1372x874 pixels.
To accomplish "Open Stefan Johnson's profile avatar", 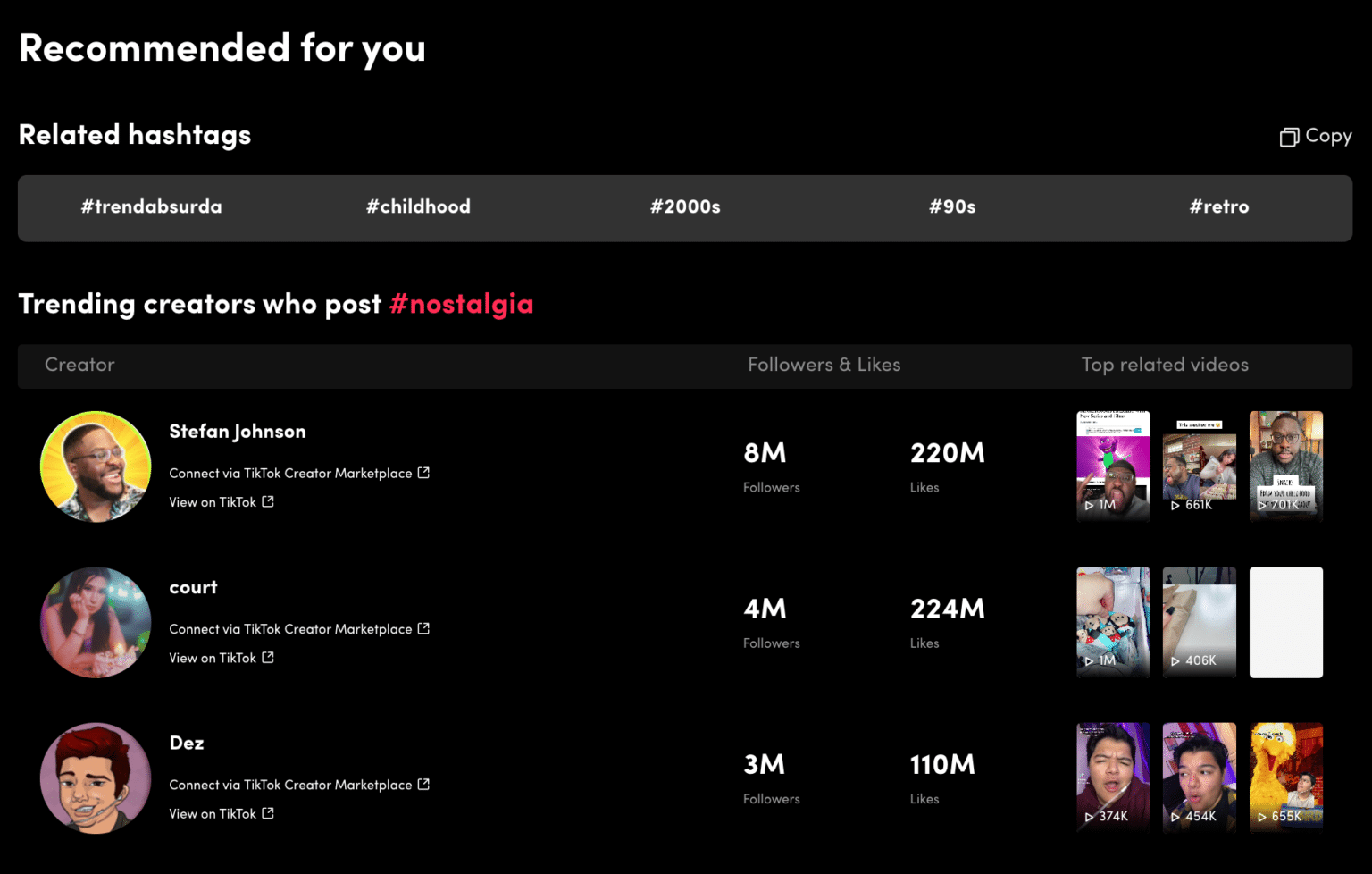I will [96, 466].
